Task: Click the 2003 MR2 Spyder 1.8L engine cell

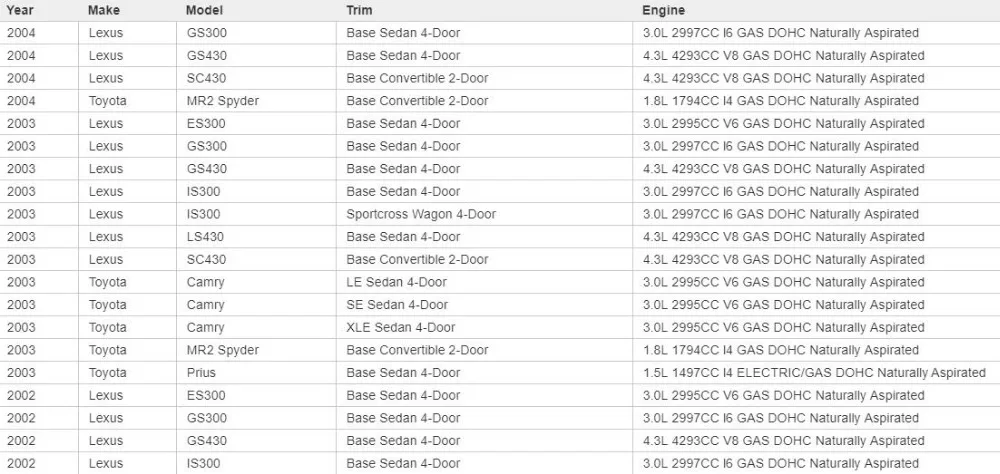Action: tap(816, 350)
